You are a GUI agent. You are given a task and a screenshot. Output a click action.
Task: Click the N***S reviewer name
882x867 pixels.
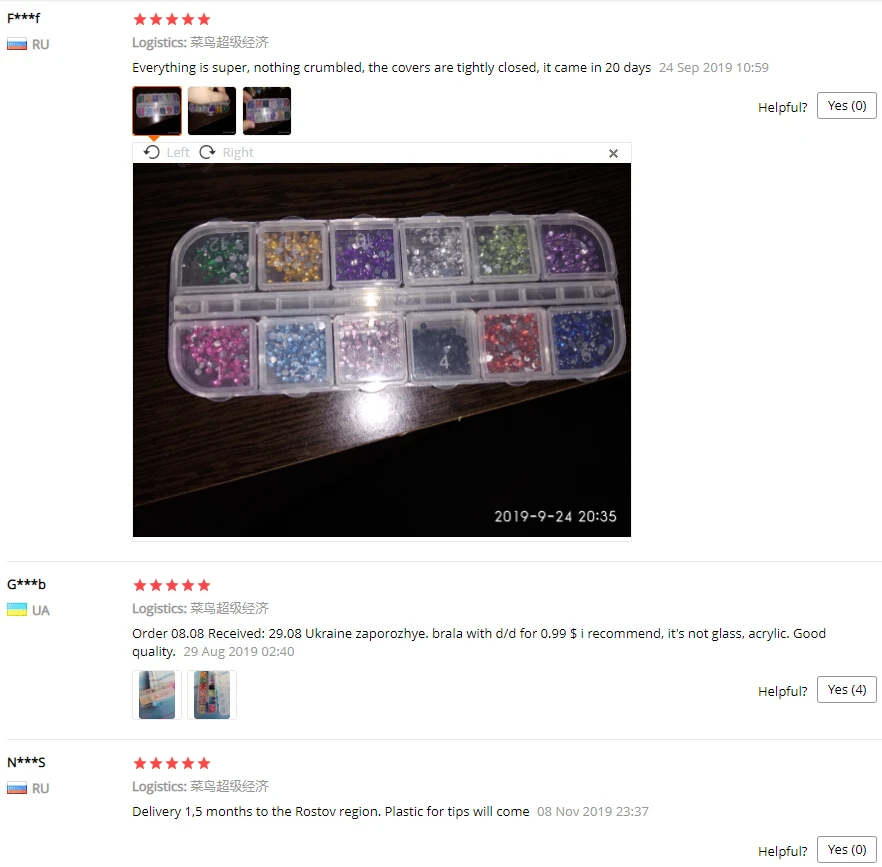[x=26, y=762]
